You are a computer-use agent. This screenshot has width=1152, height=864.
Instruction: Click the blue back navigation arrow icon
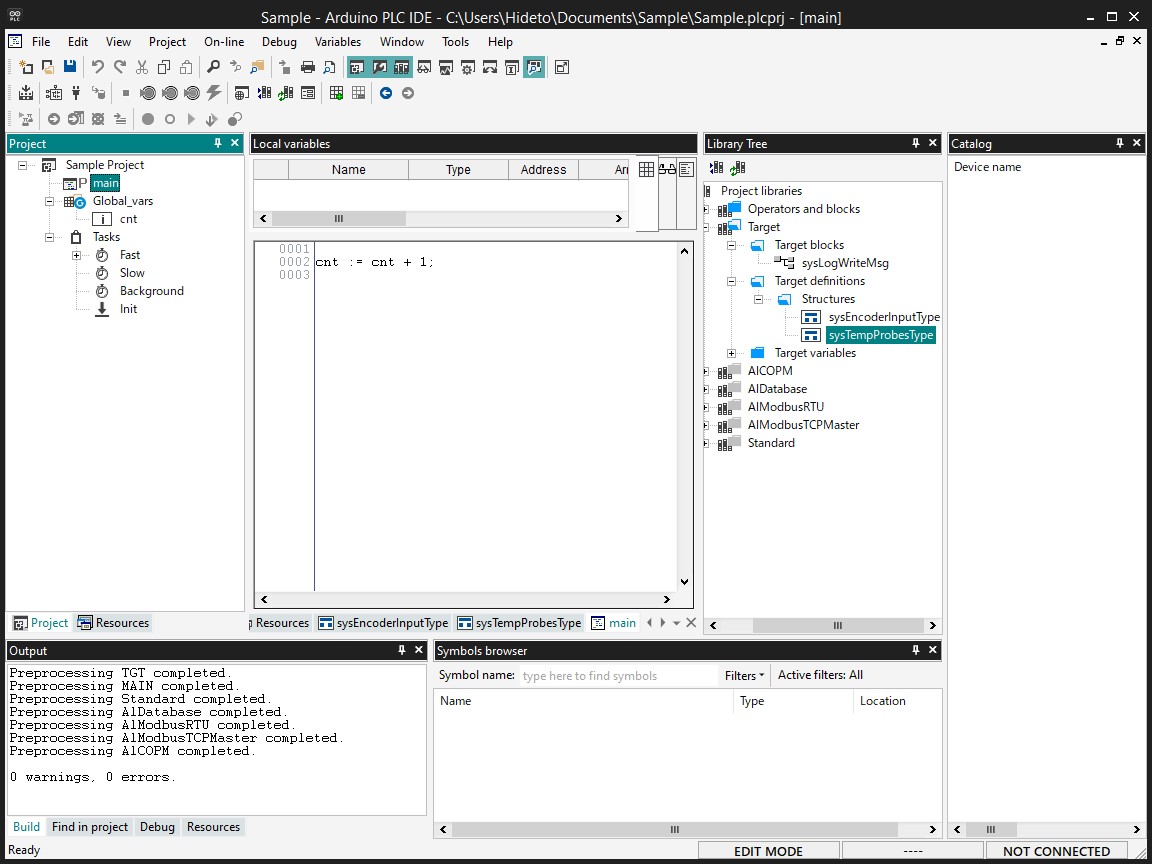[385, 93]
